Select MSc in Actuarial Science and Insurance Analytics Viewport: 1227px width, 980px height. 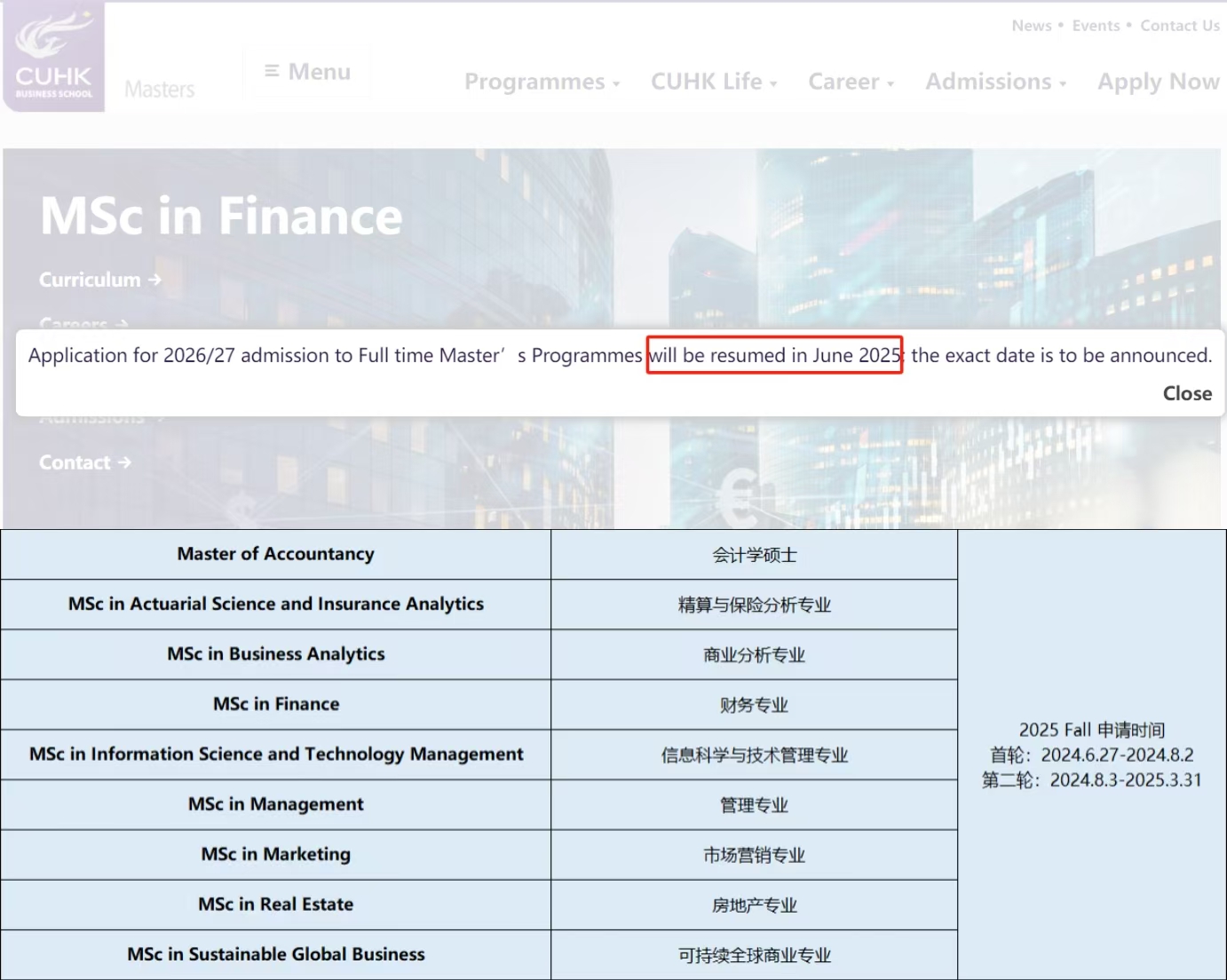click(x=275, y=605)
